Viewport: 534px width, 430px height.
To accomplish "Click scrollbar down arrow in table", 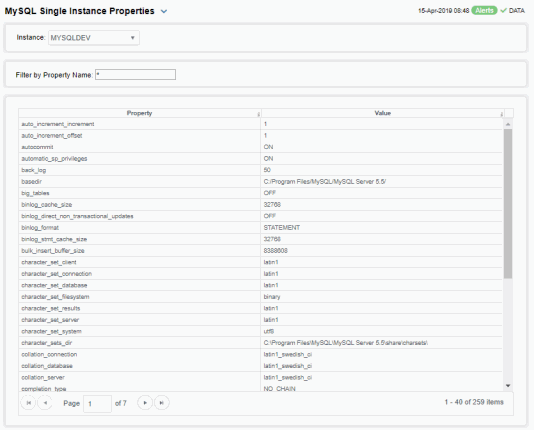I will pyautogui.click(x=508, y=386).
